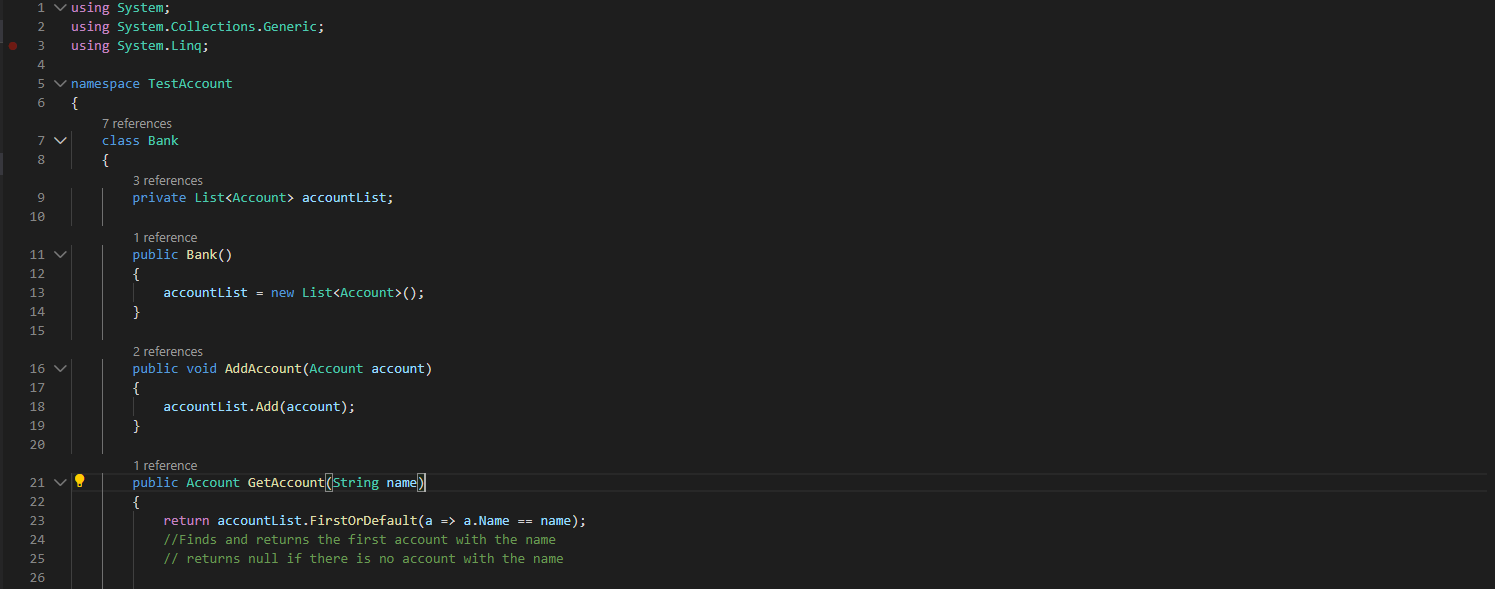The height and width of the screenshot is (589, 1495).
Task: Click the 'private' keyword on line 9
Action: click(x=159, y=198)
